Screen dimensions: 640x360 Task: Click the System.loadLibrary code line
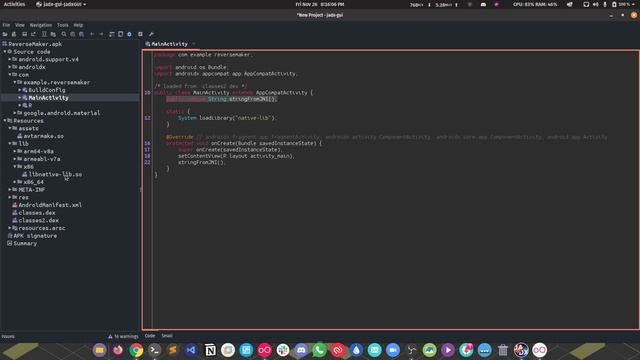[x=227, y=118]
